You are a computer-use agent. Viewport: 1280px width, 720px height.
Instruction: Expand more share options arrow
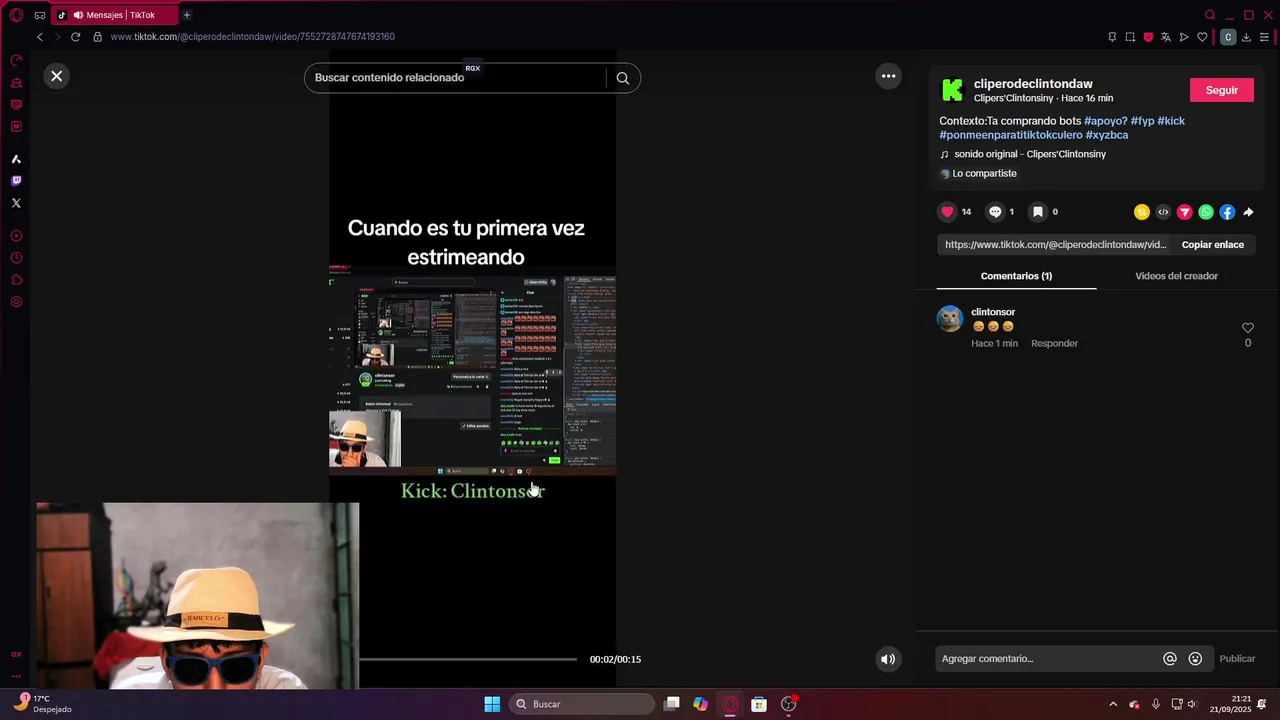point(1248,212)
